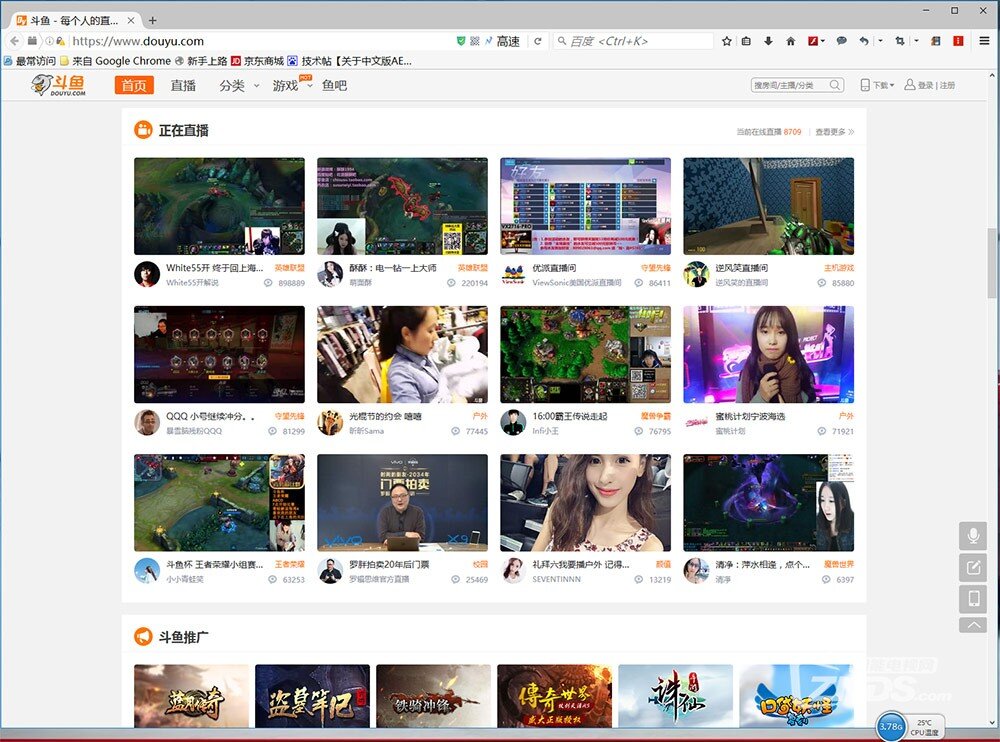Open the 来自 Google Chrome bookmark folder
The height and width of the screenshot is (742, 1000).
click(115, 61)
